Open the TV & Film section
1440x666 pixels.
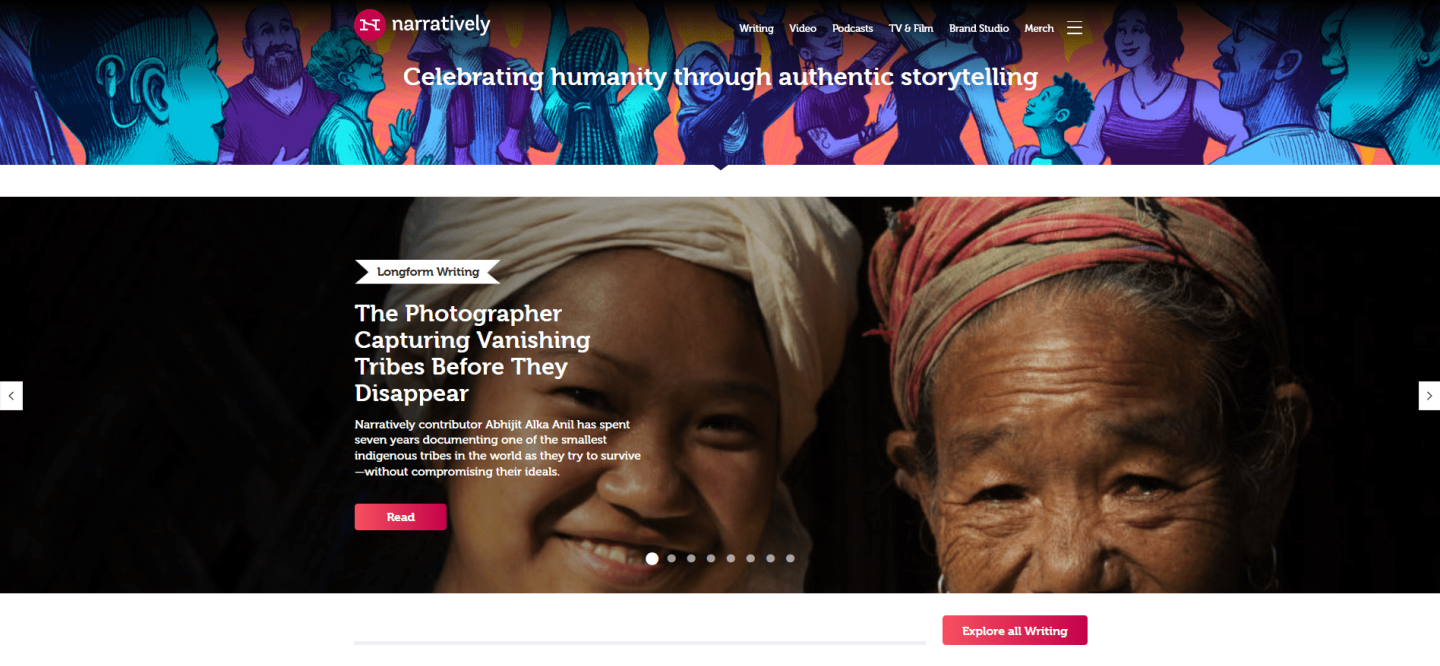pos(911,28)
